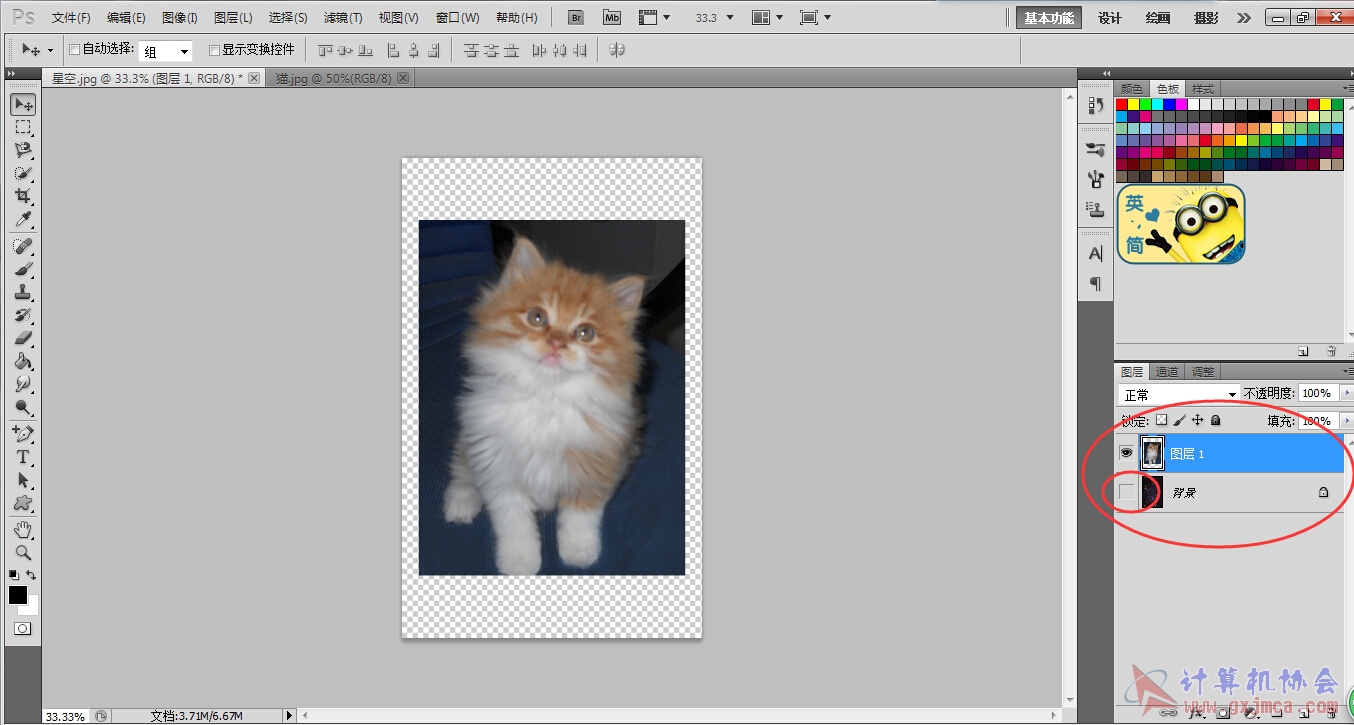Open the blend mode 正常 dropdown
The image size is (1354, 725).
click(1178, 395)
